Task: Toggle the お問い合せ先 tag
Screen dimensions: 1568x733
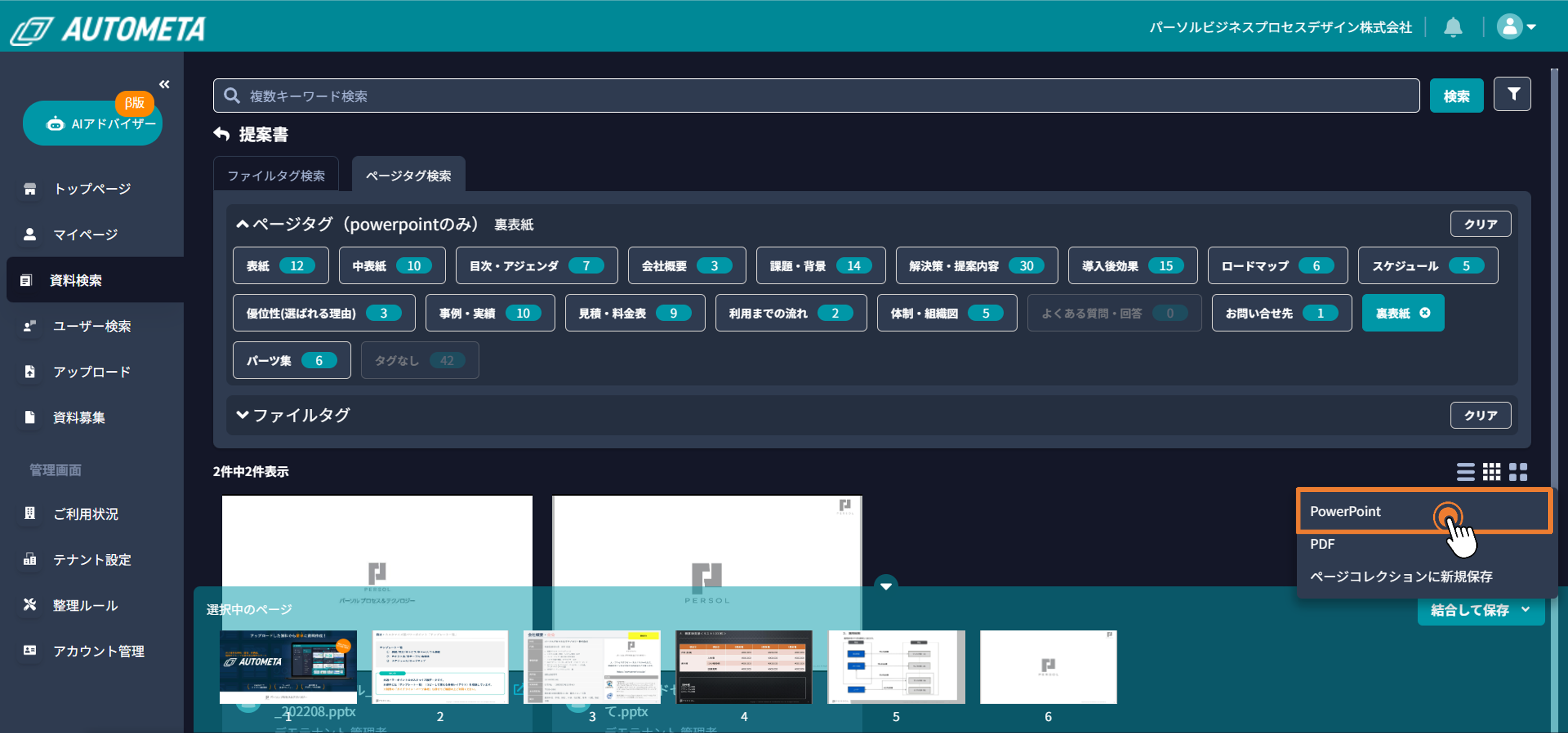Action: [x=1281, y=313]
